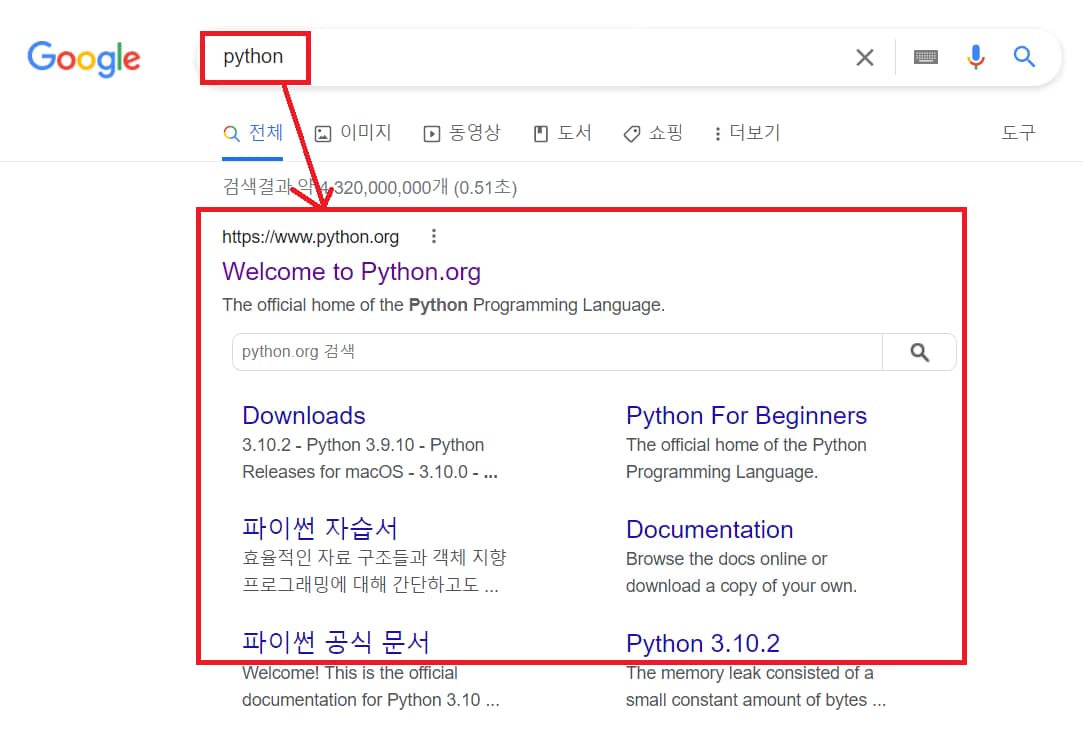
Task: Open result options via three-dot icon near python.org
Action: tap(433, 234)
